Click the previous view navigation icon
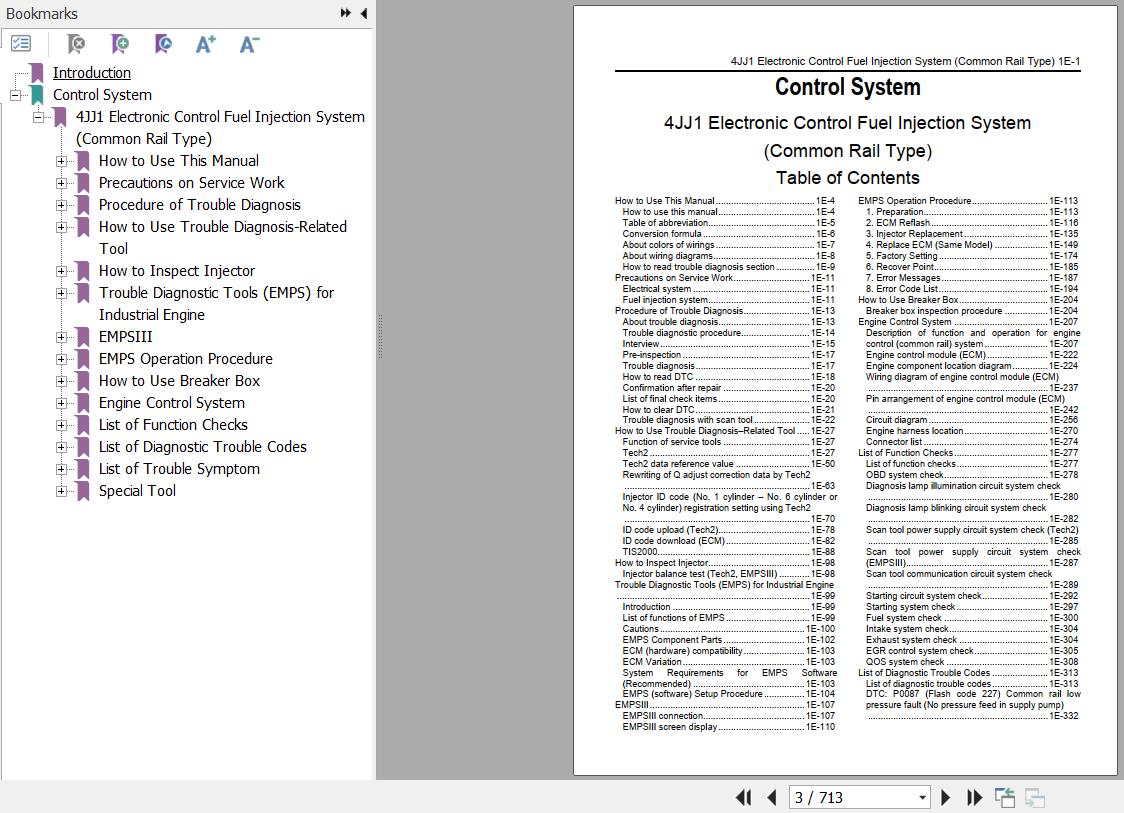 (1005, 797)
